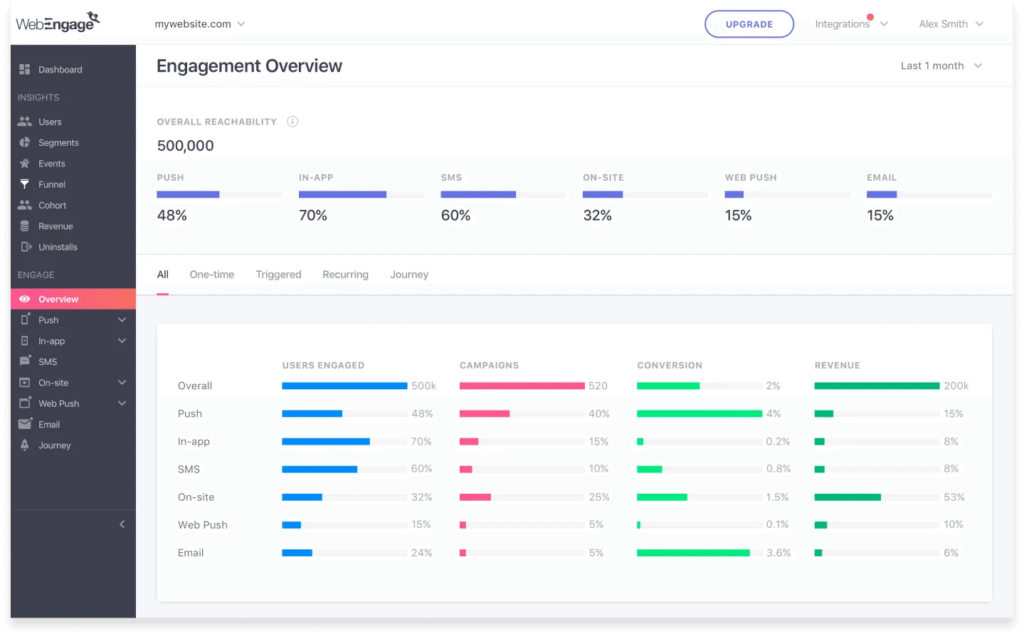This screenshot has height=636, width=1024.
Task: Collapse the sidebar using the arrow
Action: click(122, 523)
